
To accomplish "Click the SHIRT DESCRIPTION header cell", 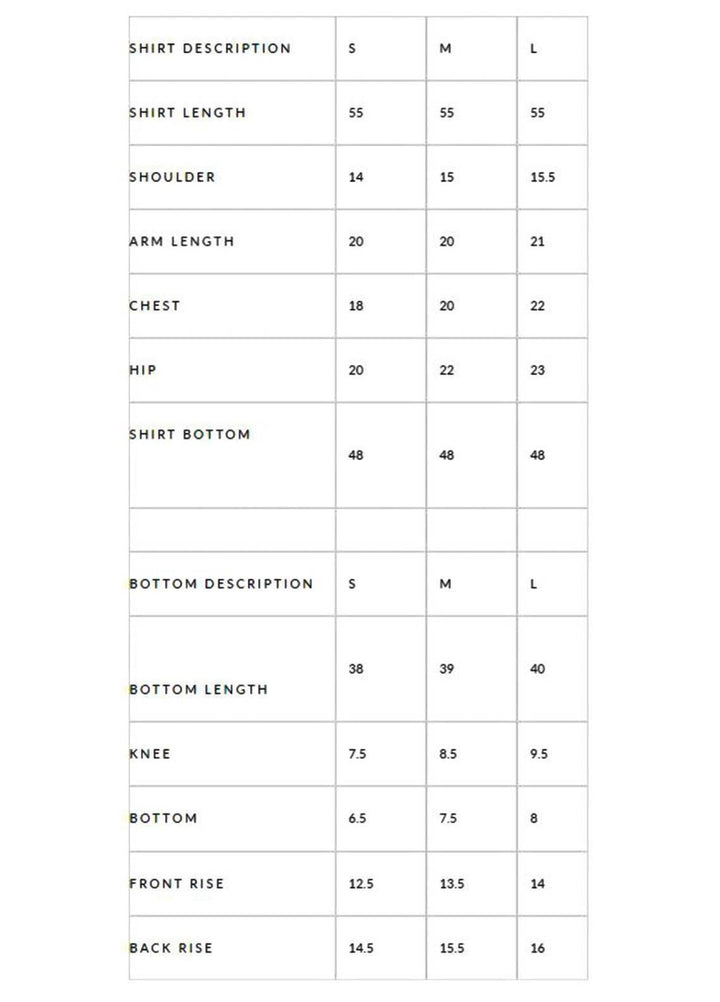I will point(210,48).
